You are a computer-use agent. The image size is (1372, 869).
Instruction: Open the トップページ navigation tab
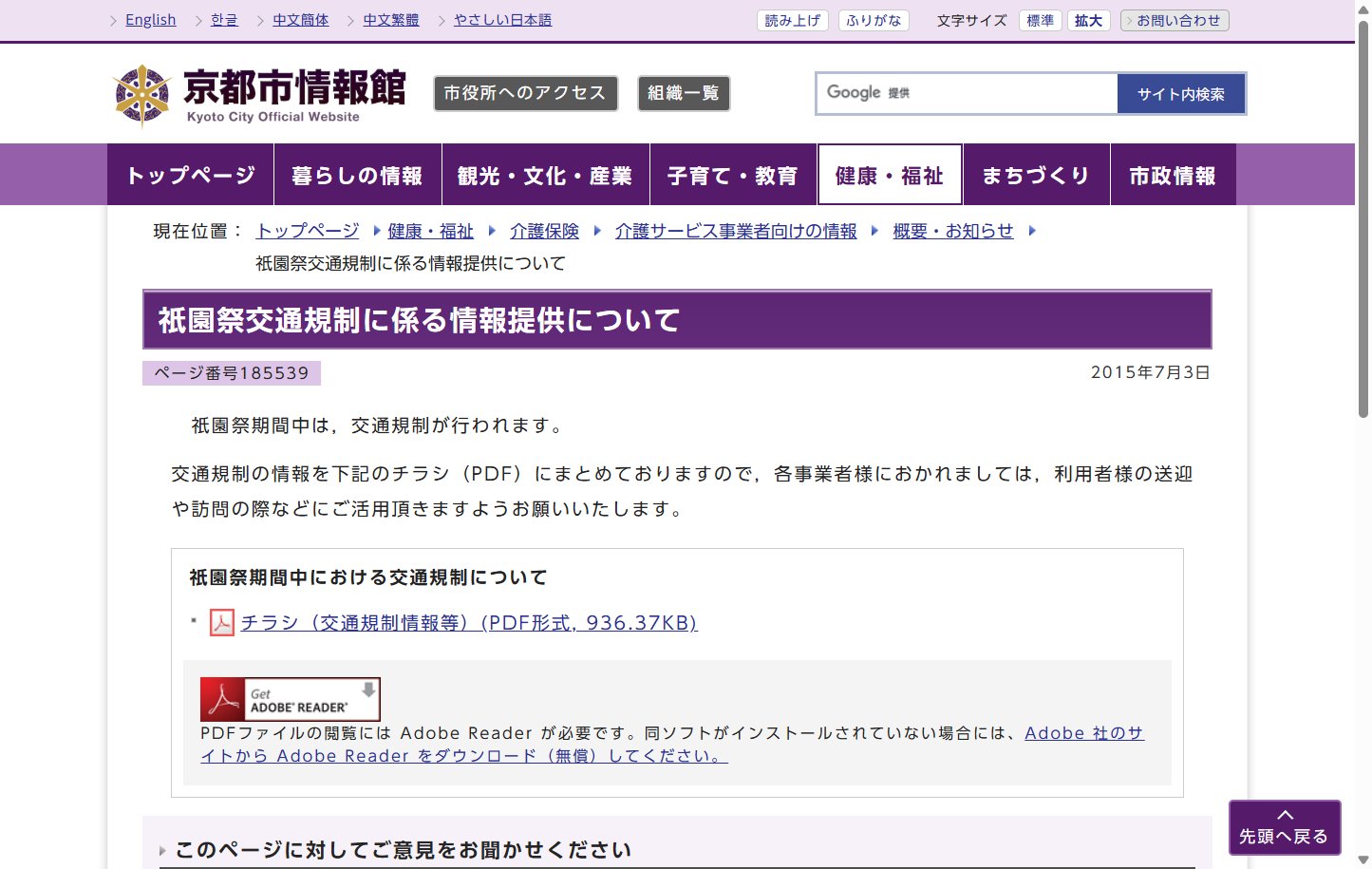coord(191,175)
